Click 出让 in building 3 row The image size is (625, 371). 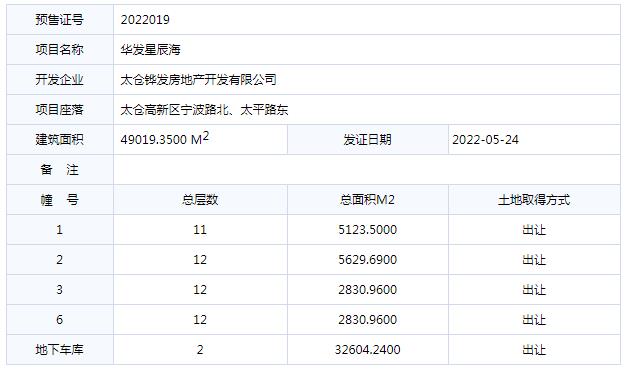coord(534,290)
